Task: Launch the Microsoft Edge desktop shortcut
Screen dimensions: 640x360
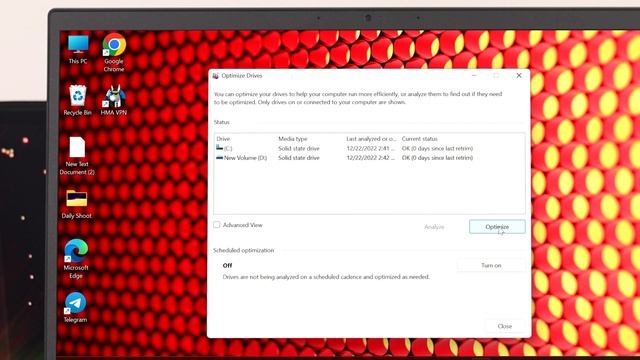Action: (x=76, y=259)
